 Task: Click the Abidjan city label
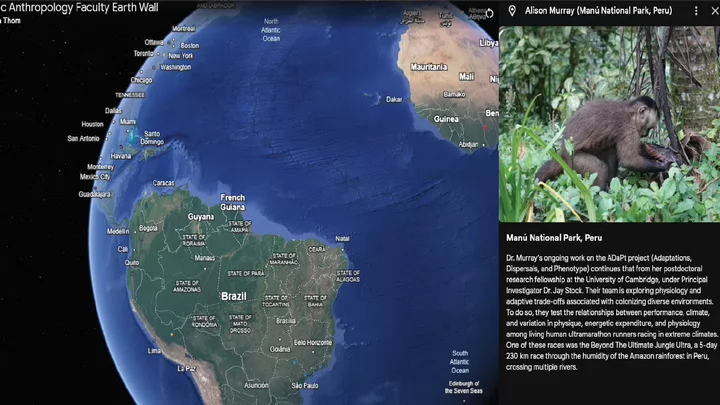pyautogui.click(x=468, y=144)
